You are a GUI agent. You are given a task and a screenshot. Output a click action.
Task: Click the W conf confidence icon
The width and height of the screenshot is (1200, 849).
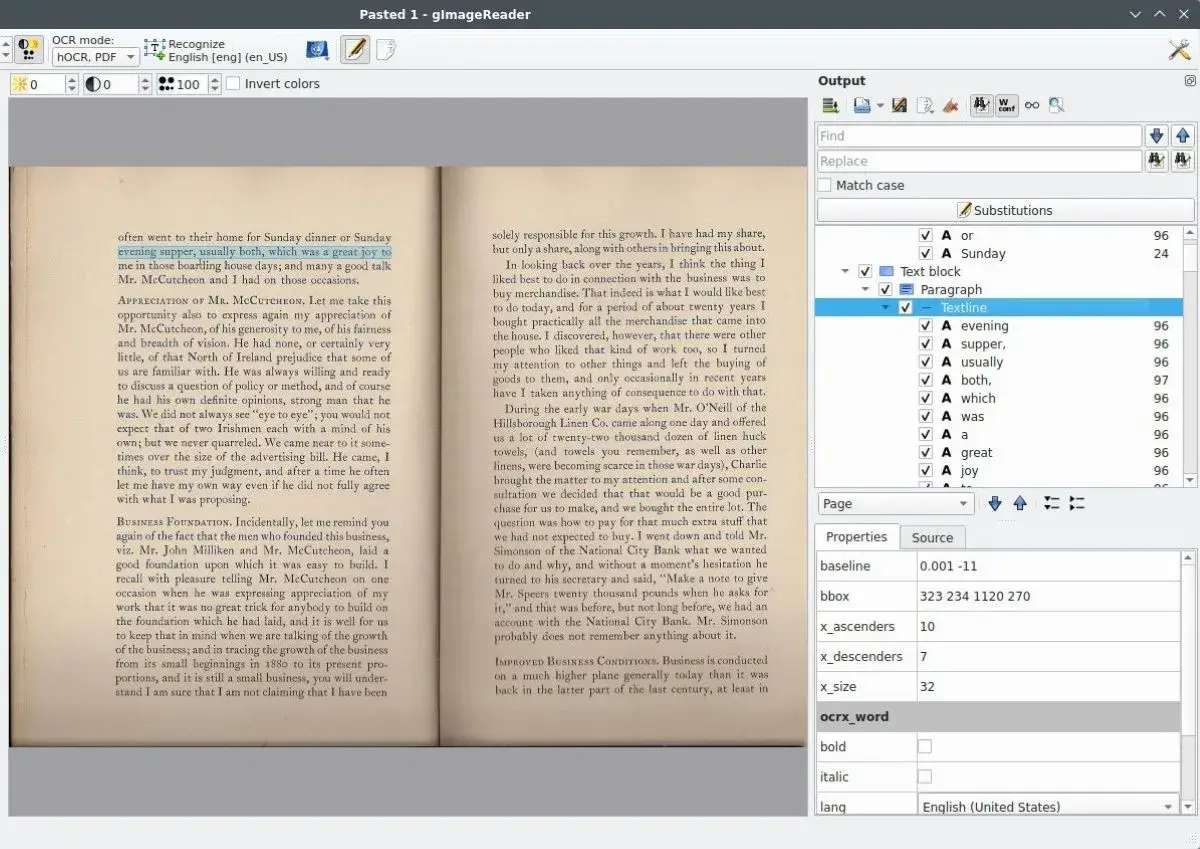(x=1007, y=105)
